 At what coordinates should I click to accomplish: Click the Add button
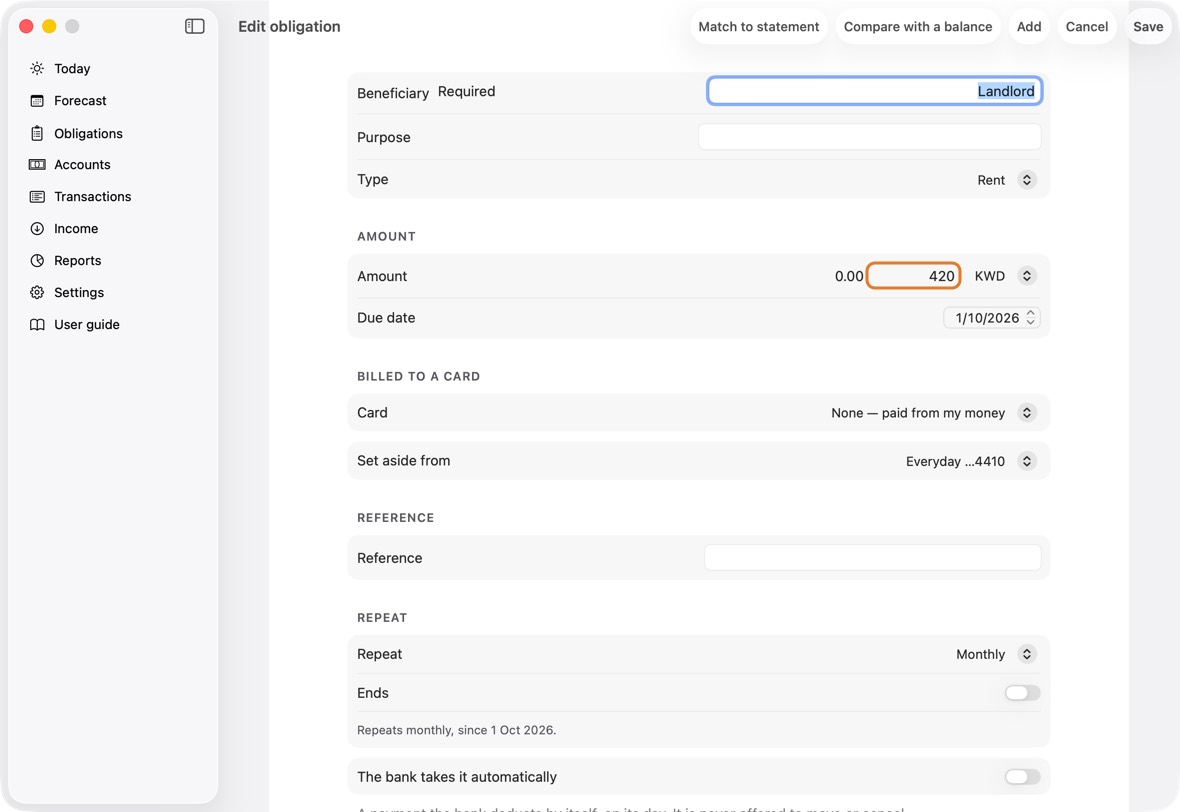(x=1029, y=26)
